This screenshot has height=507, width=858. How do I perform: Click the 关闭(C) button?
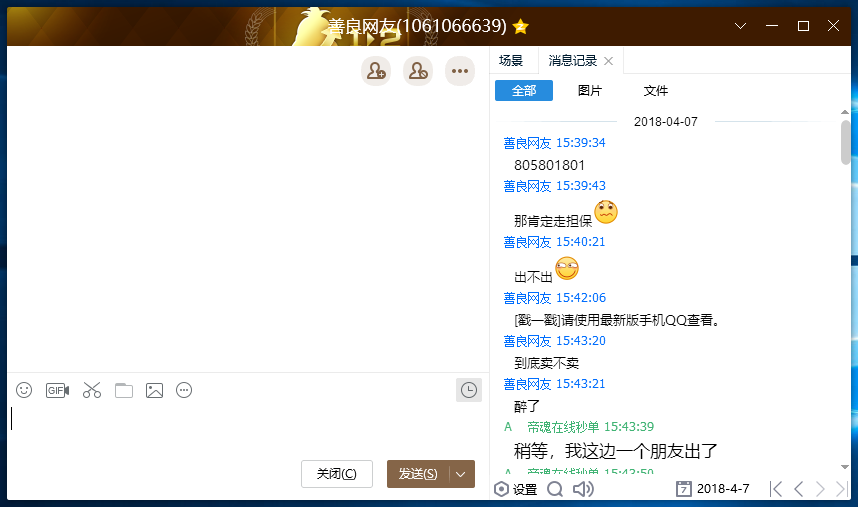pyautogui.click(x=337, y=474)
